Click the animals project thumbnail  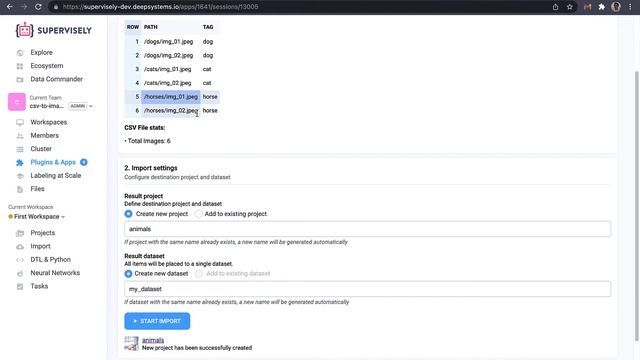click(131, 344)
